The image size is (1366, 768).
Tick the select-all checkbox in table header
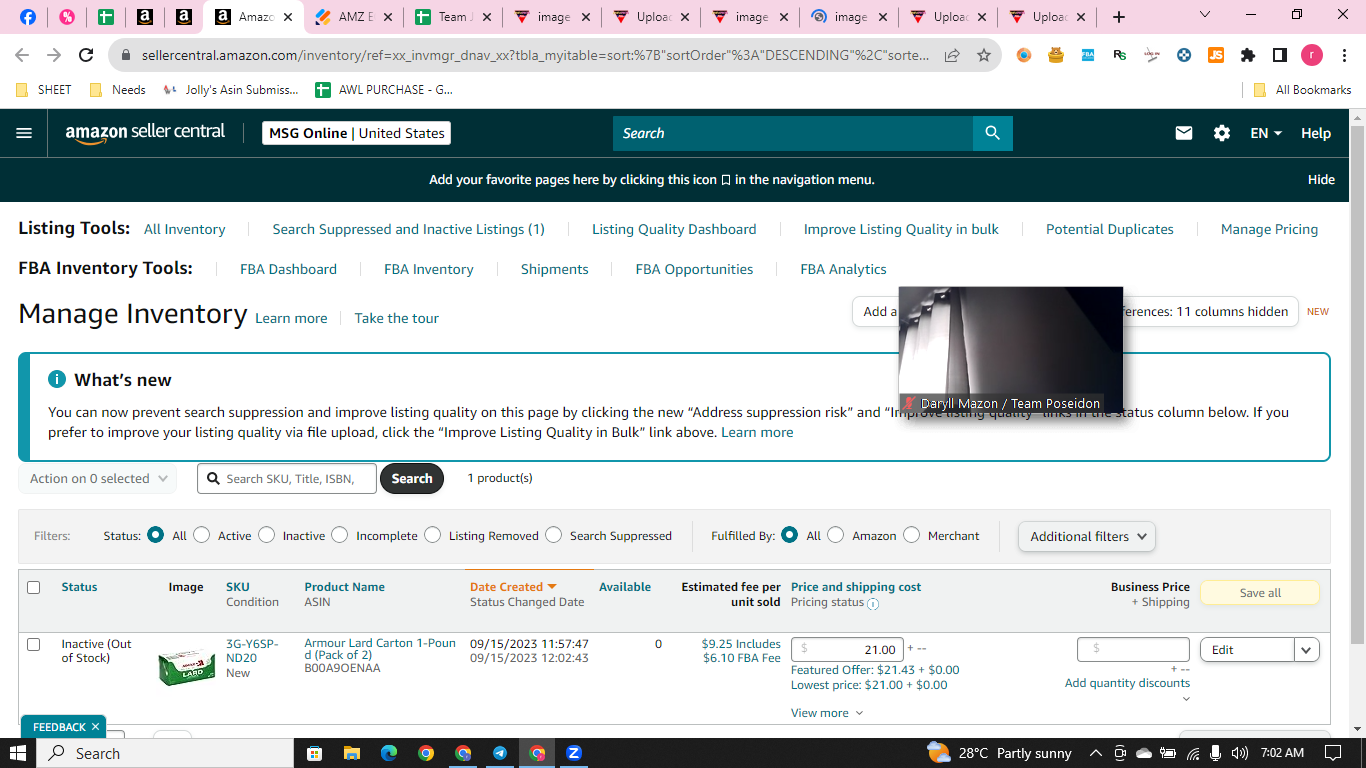33,587
